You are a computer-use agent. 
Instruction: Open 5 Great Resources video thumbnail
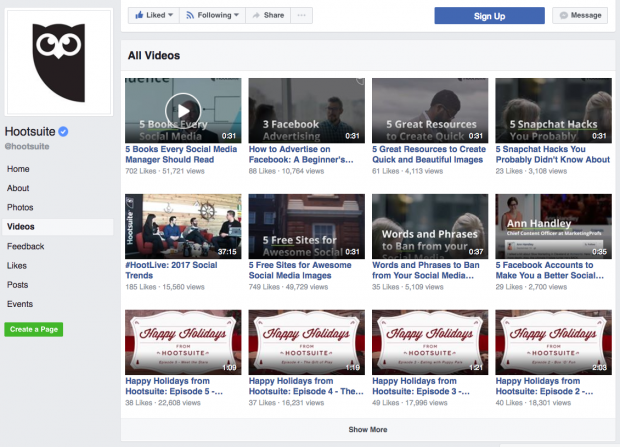tap(430, 110)
